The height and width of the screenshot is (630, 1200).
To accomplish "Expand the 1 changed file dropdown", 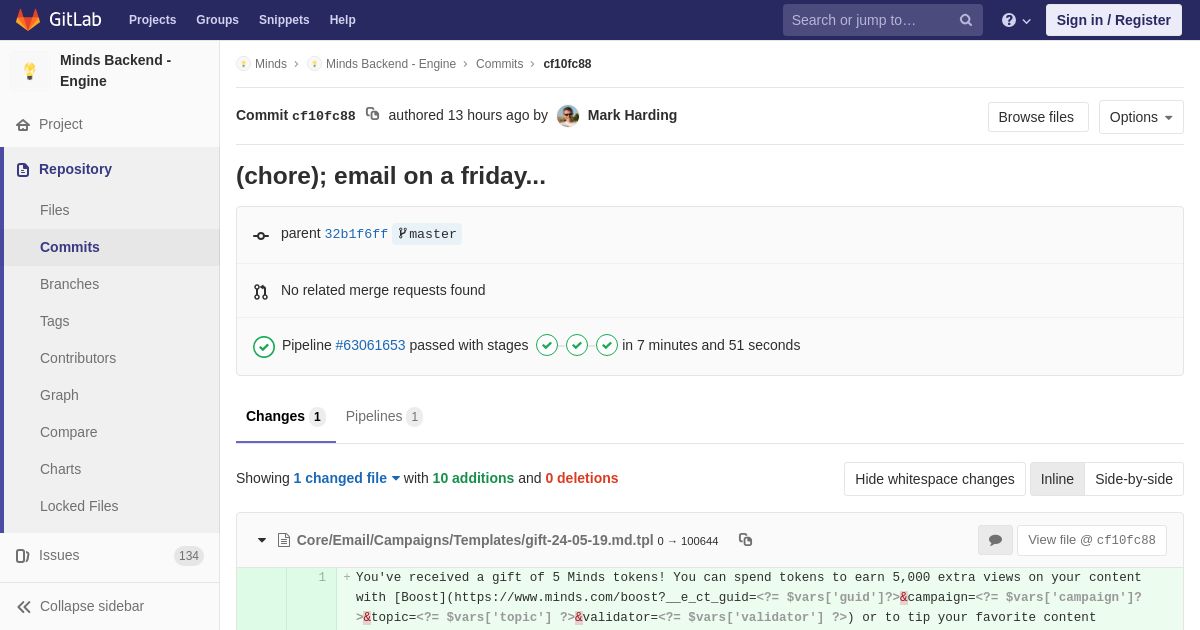I will pyautogui.click(x=346, y=478).
